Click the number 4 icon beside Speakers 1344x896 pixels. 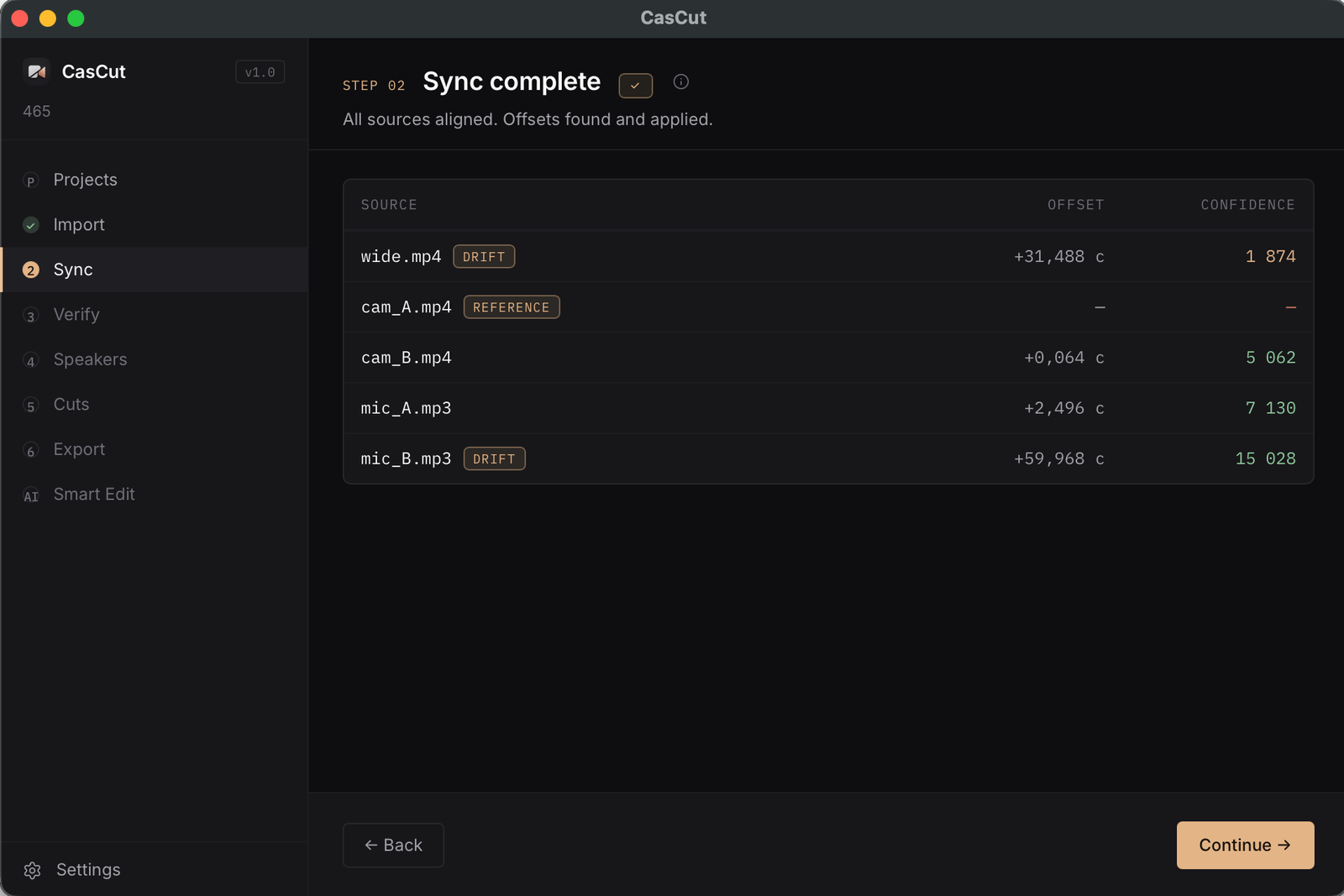[31, 360]
